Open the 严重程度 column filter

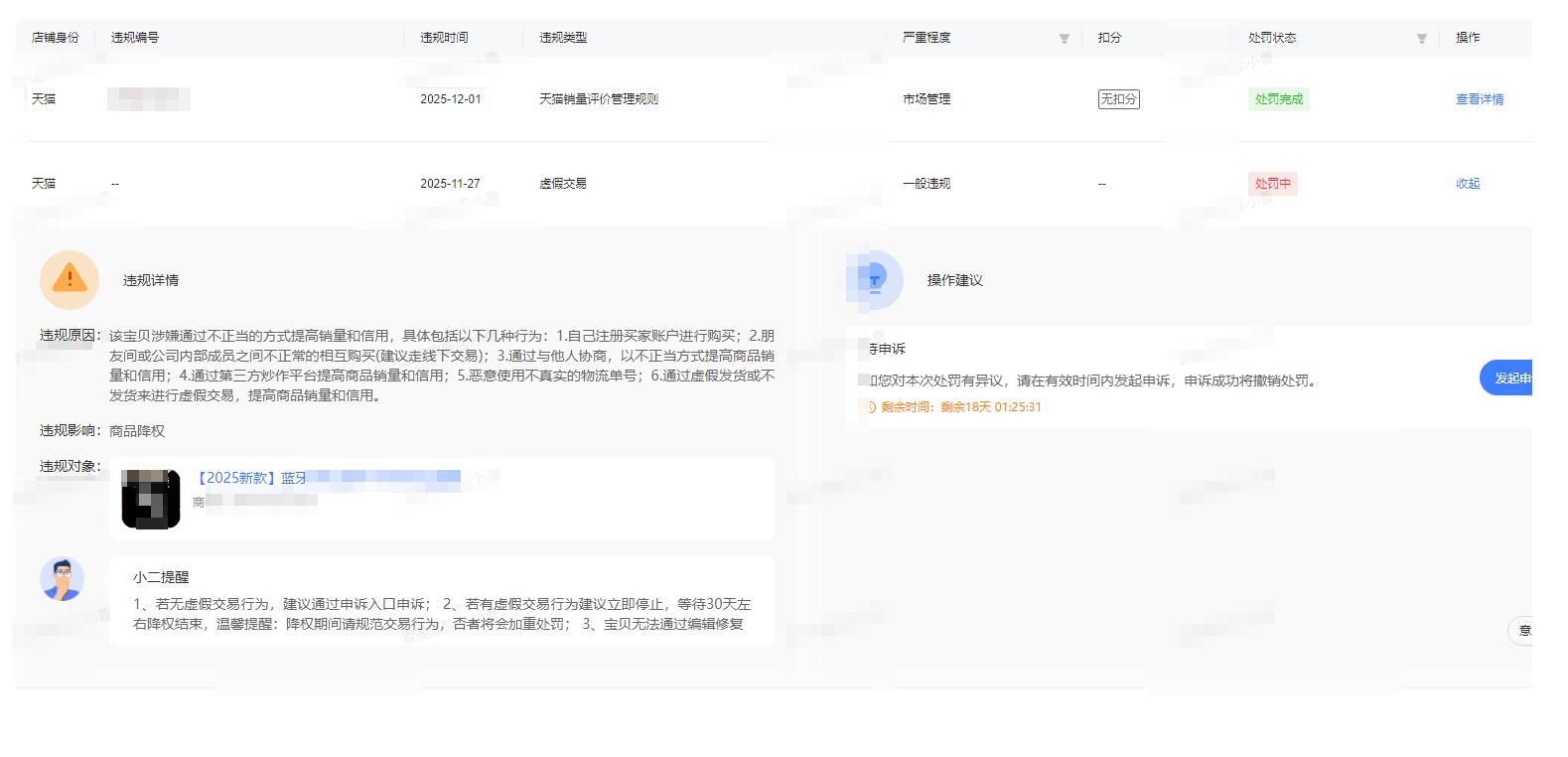[x=1064, y=39]
